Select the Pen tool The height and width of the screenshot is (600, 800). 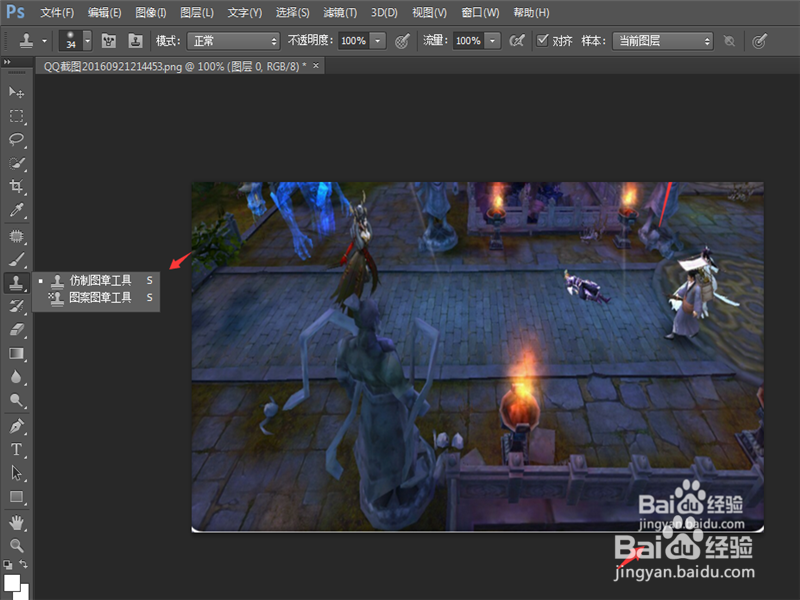[x=16, y=426]
